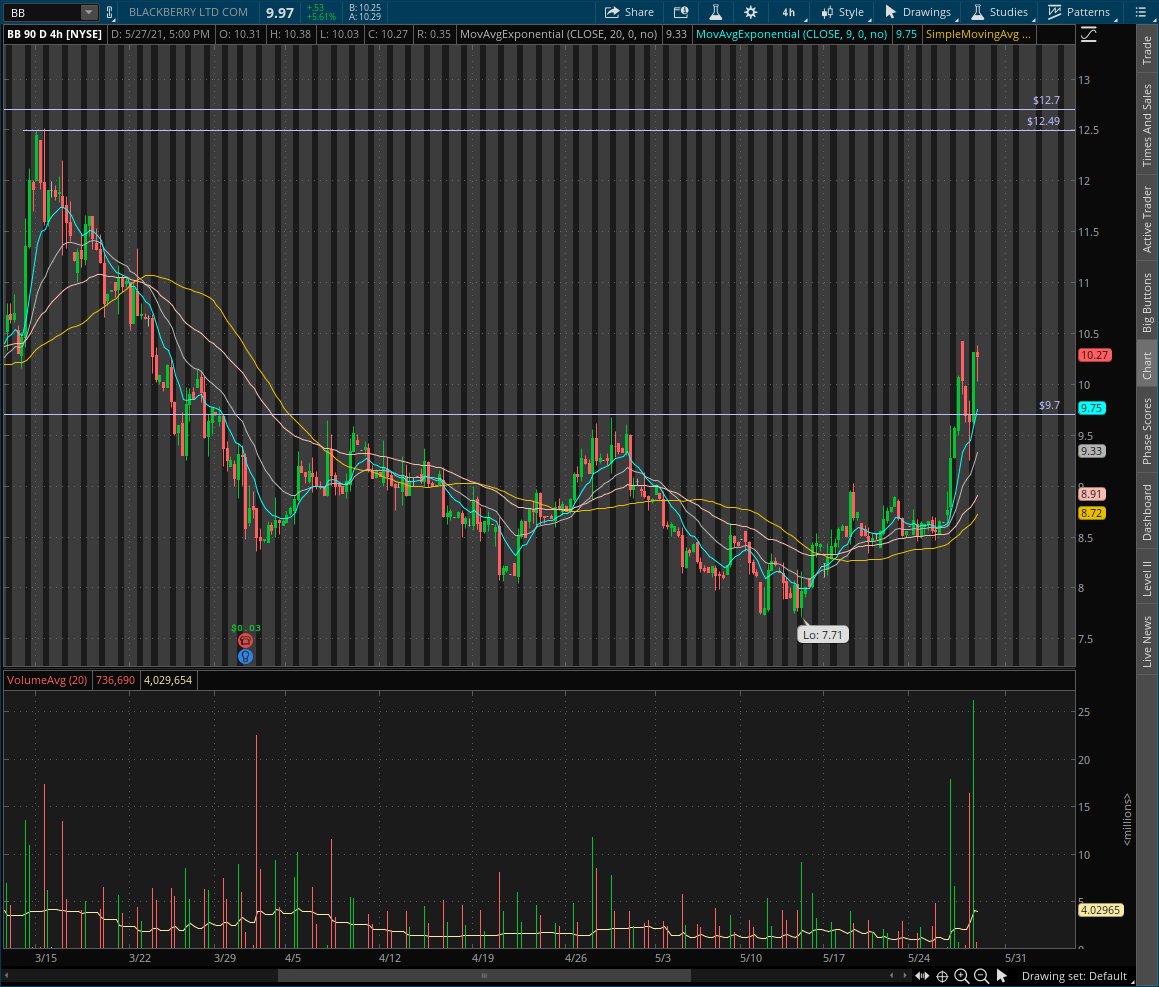Click the BB 90 D 4h [NYSE] chart label
Screen dimensions: 1159x987
point(55,34)
